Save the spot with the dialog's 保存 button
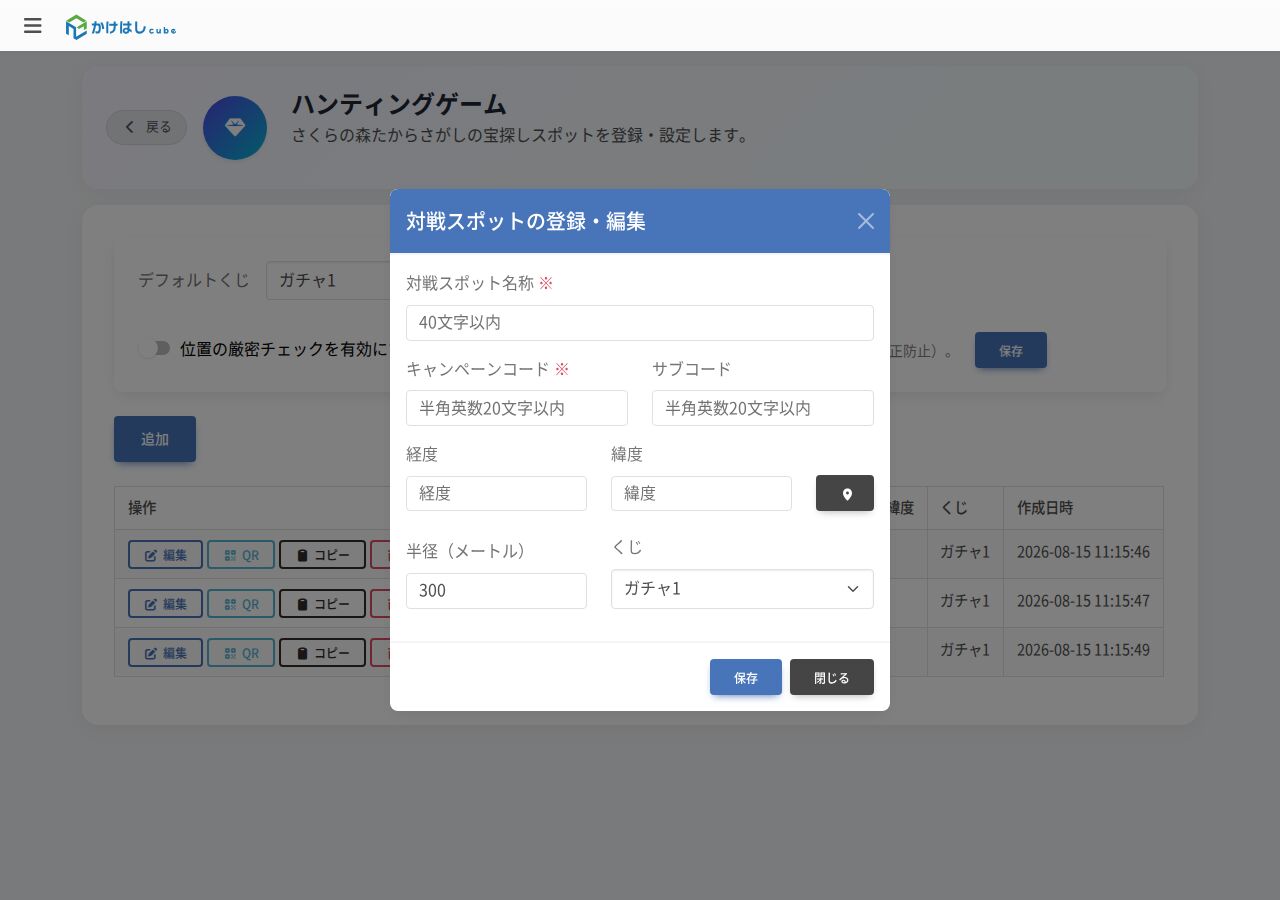Image resolution: width=1280 pixels, height=900 pixels. 746,677
